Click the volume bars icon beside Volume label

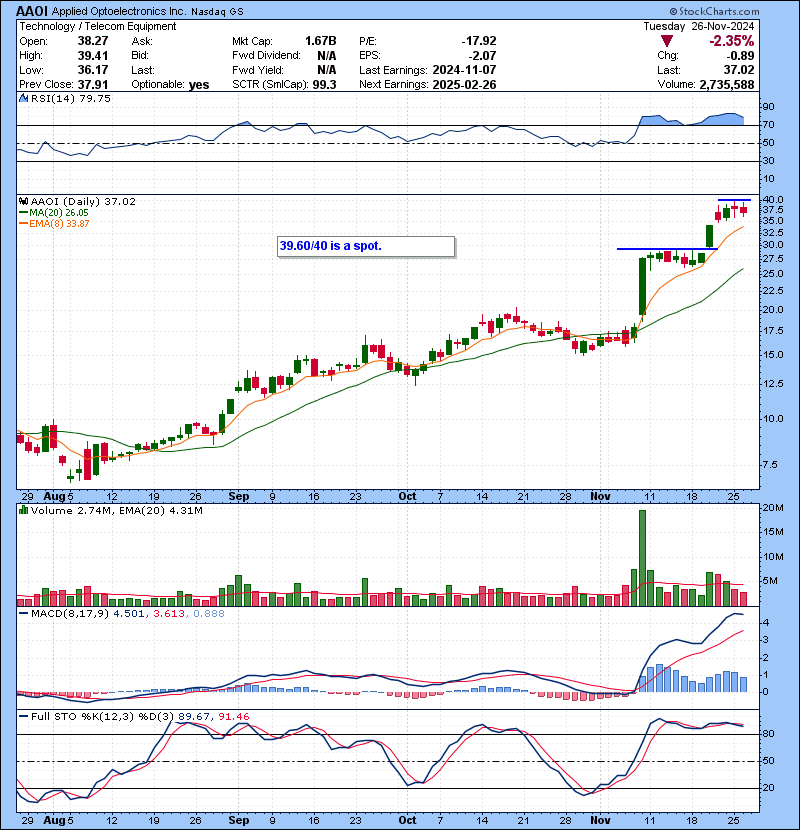coord(23,510)
